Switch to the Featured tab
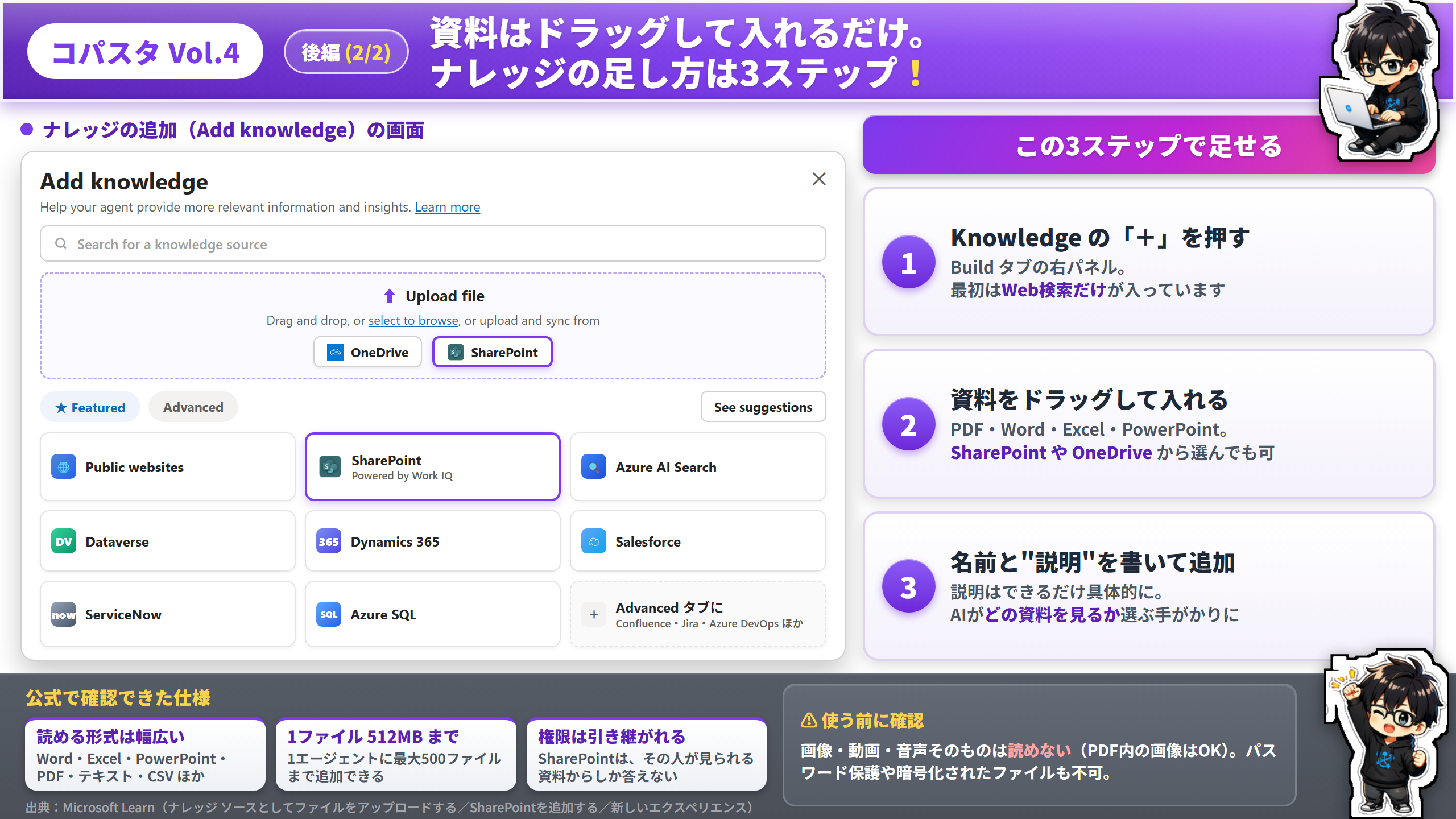The width and height of the screenshot is (1456, 819). (x=90, y=407)
